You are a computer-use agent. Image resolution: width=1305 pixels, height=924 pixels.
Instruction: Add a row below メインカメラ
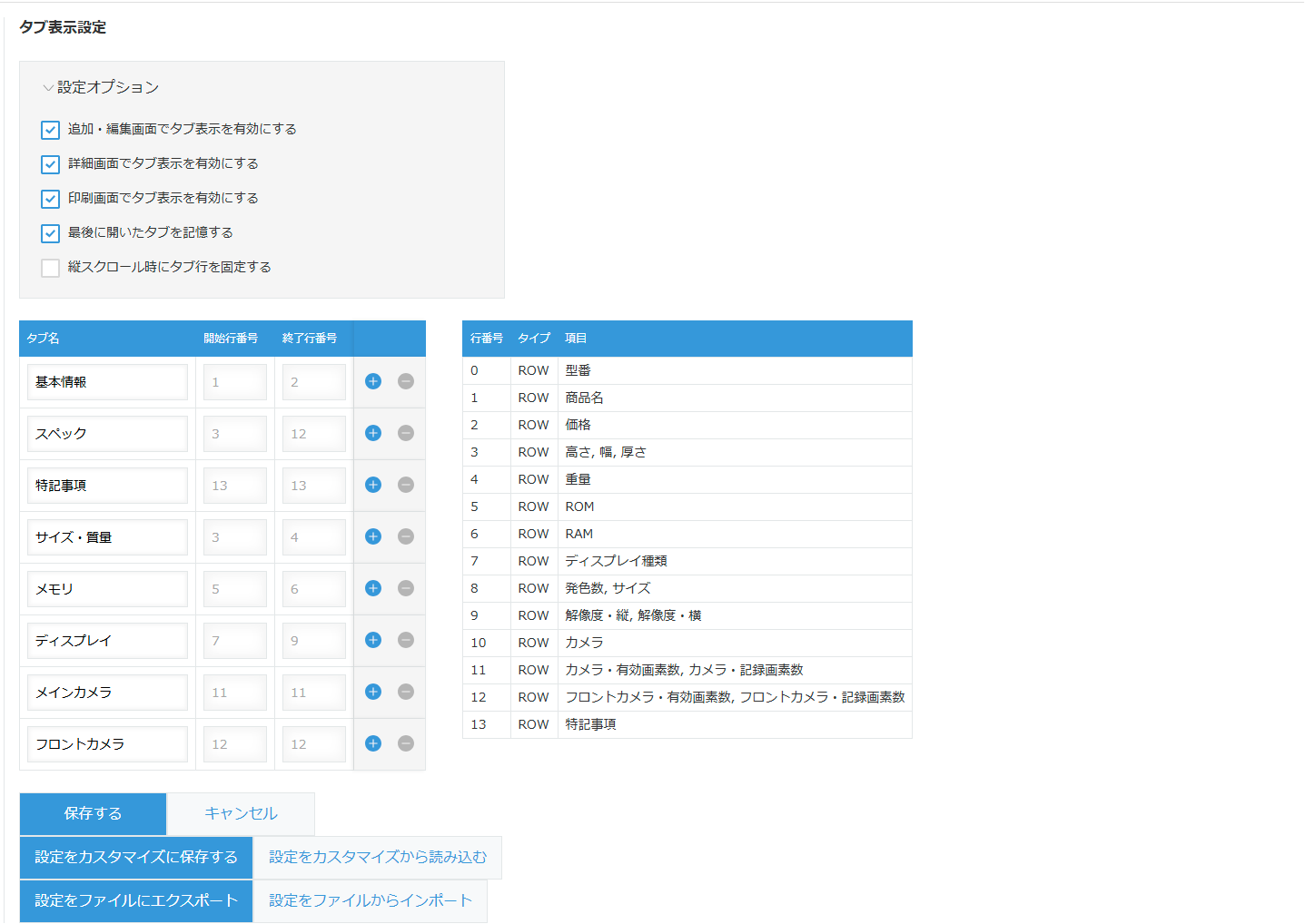coord(373,692)
